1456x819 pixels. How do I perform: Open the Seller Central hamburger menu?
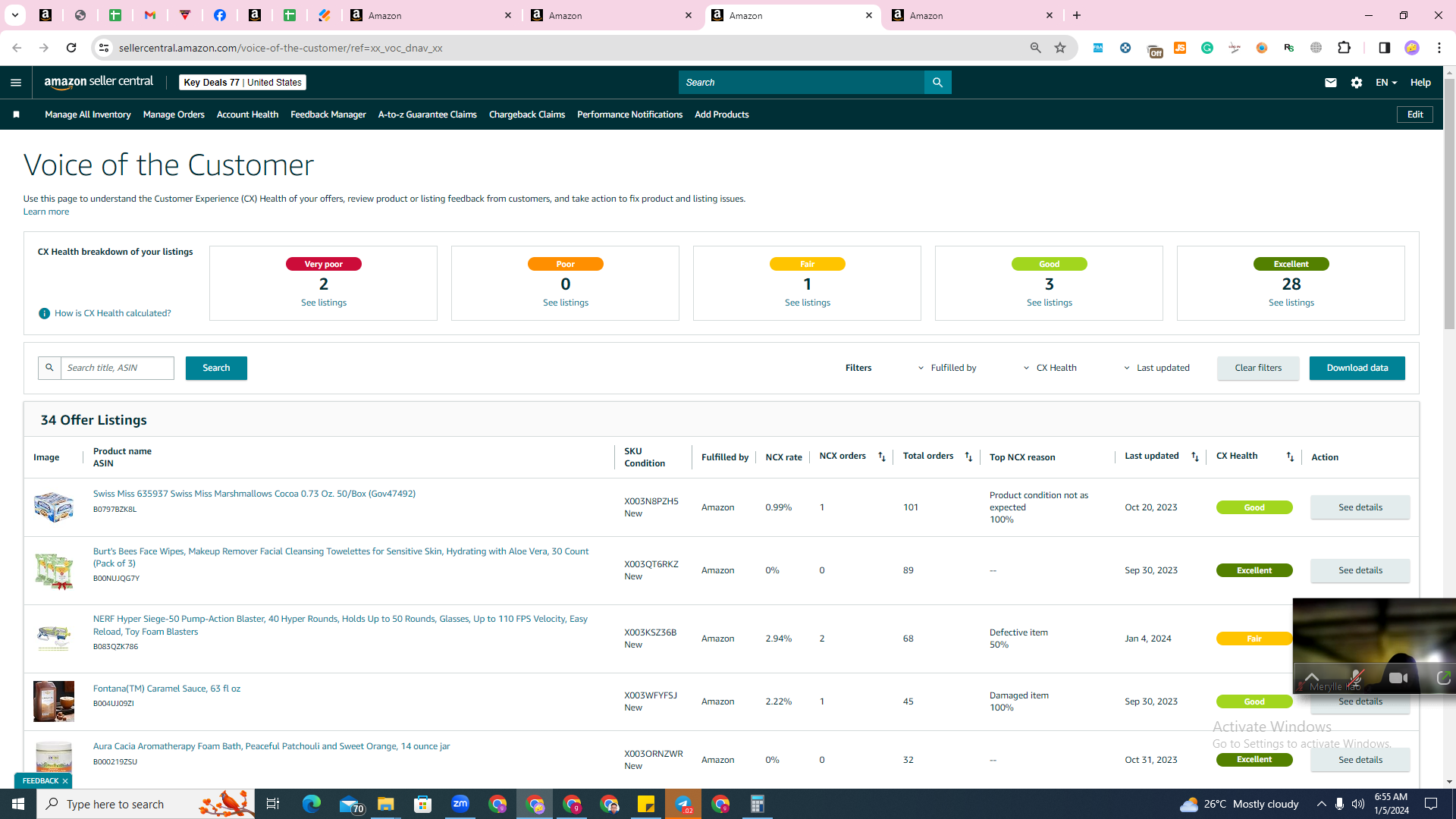[16, 83]
